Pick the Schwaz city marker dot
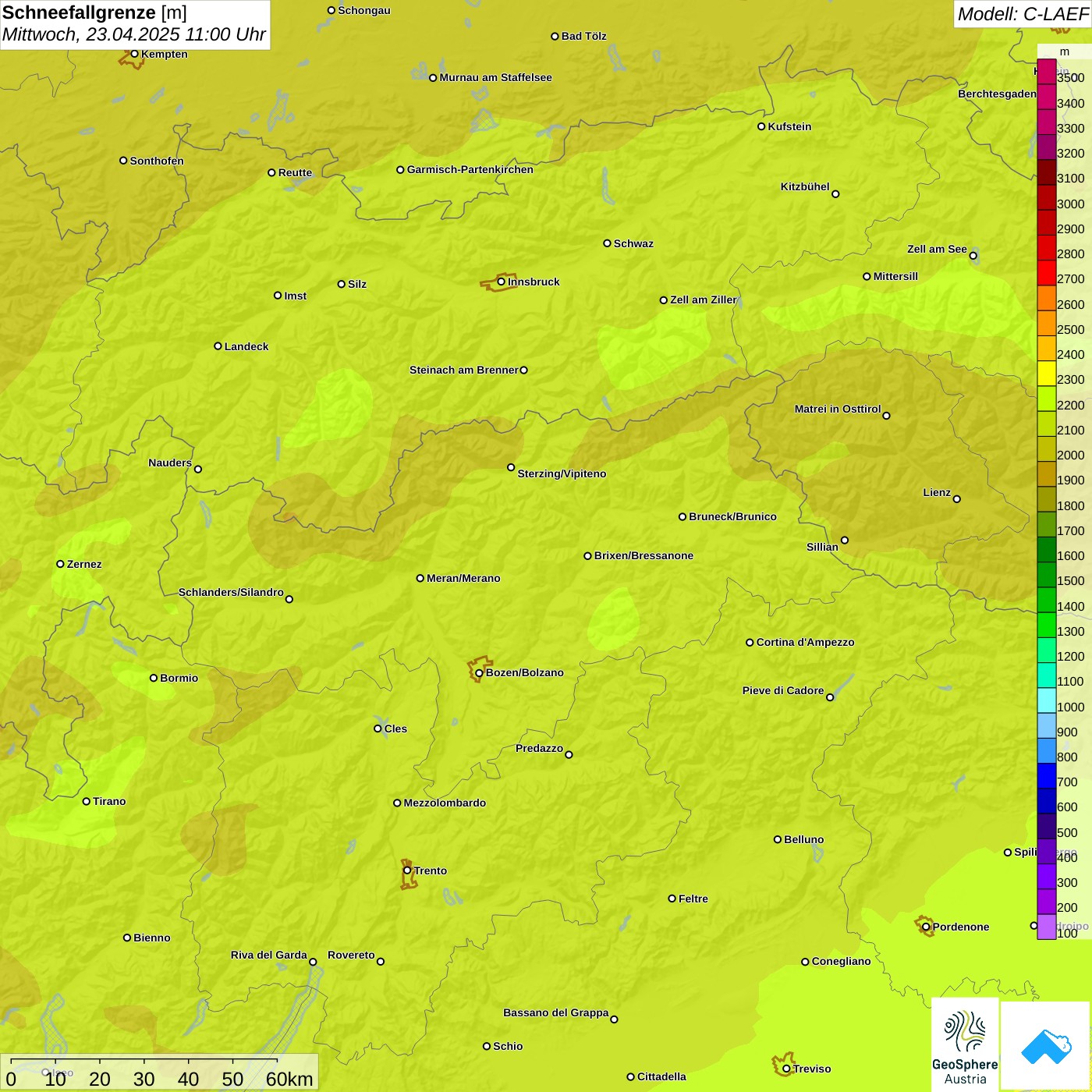This screenshot has height=1092, width=1092. 607,243
